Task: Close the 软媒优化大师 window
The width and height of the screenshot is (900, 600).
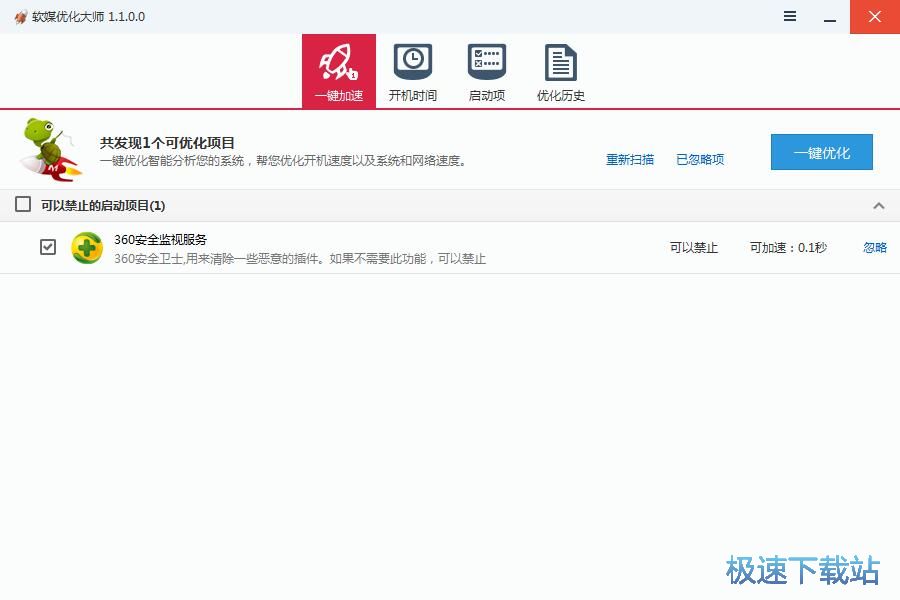Action: tap(875, 17)
